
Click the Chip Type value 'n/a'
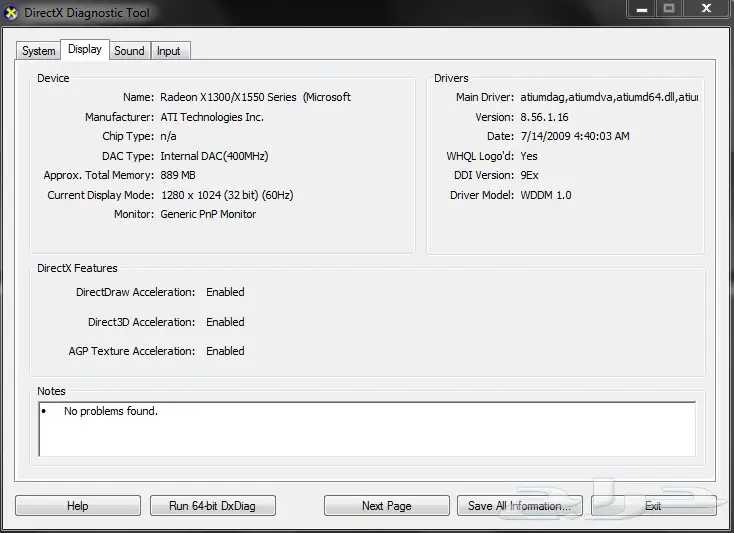click(x=169, y=136)
